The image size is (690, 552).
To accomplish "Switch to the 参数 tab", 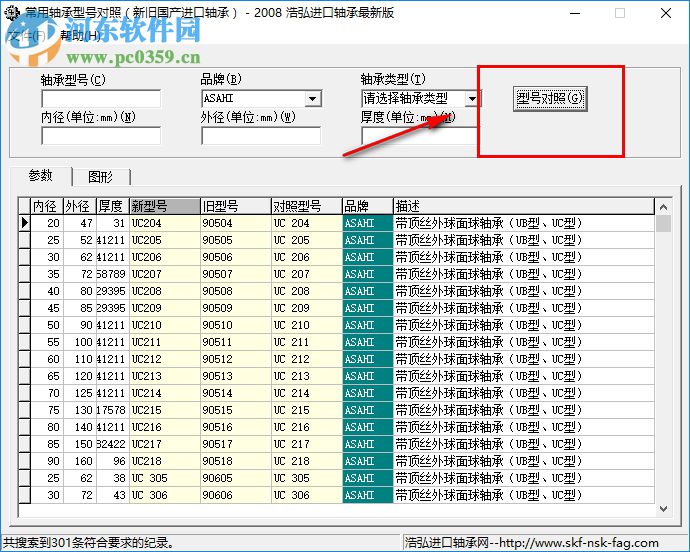I will (x=41, y=176).
